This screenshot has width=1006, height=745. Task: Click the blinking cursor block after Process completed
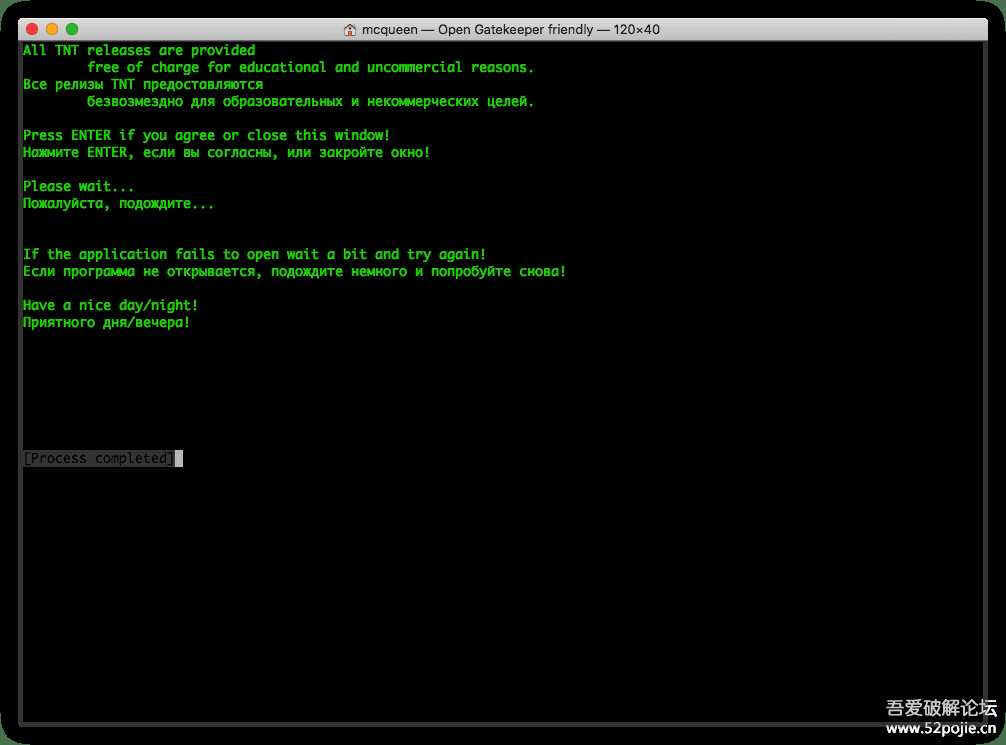click(x=177, y=458)
